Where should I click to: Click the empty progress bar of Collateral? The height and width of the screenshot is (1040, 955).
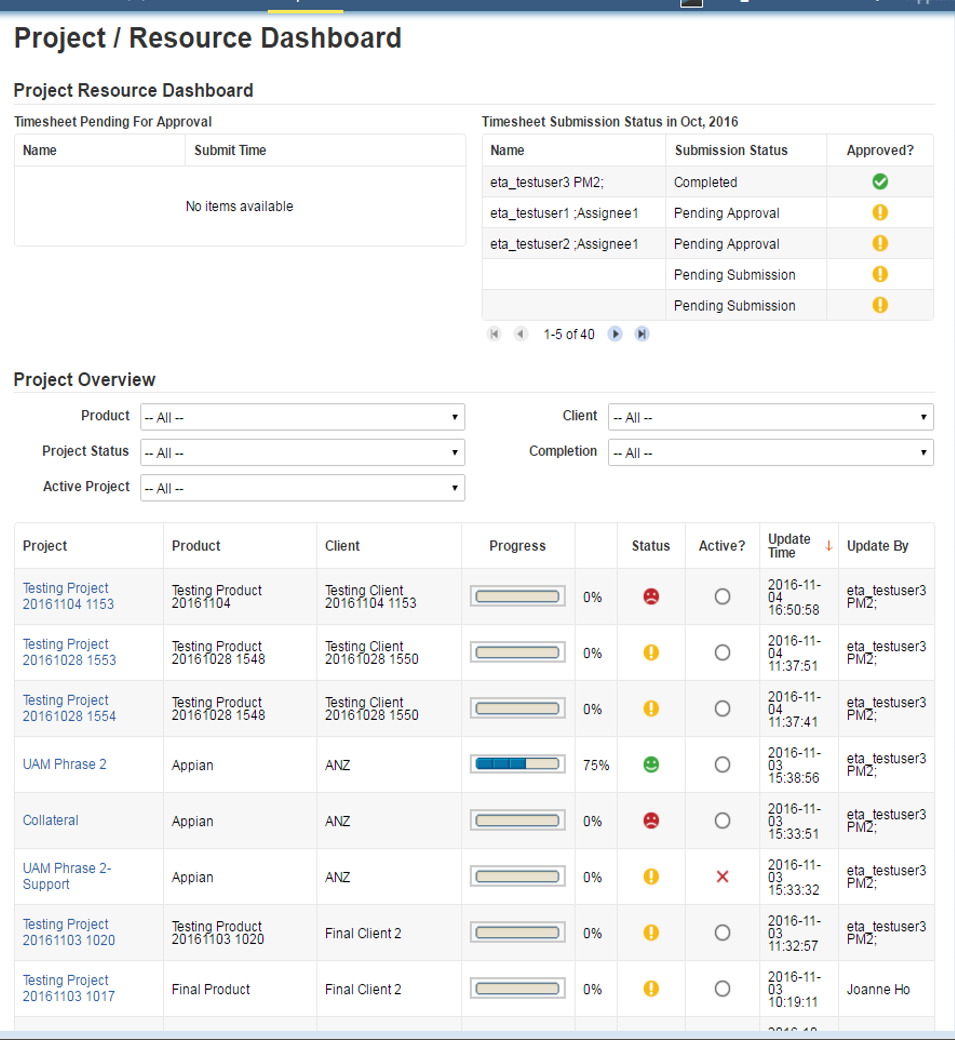tap(518, 820)
